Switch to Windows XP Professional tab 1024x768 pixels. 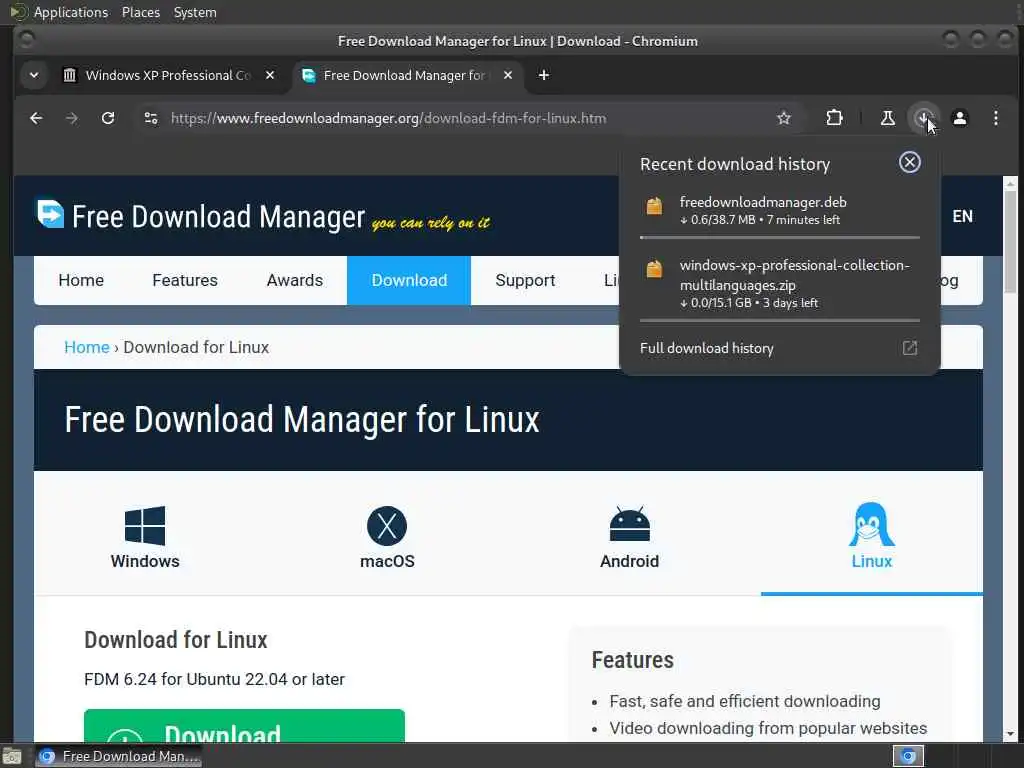(168, 75)
